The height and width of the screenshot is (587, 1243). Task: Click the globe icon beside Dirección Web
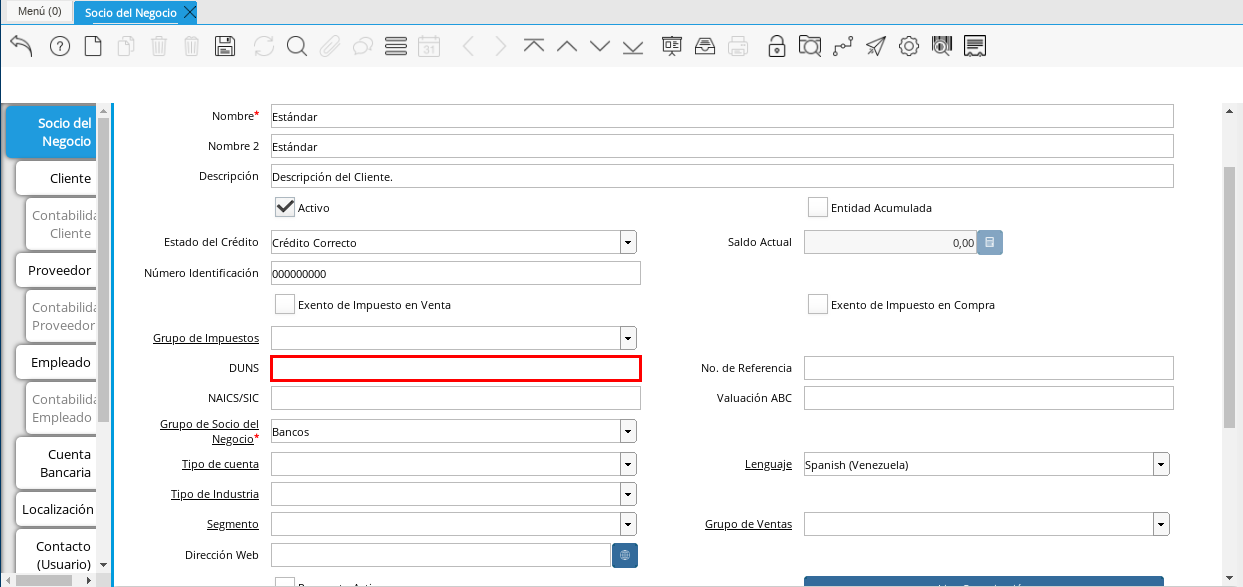pos(624,555)
